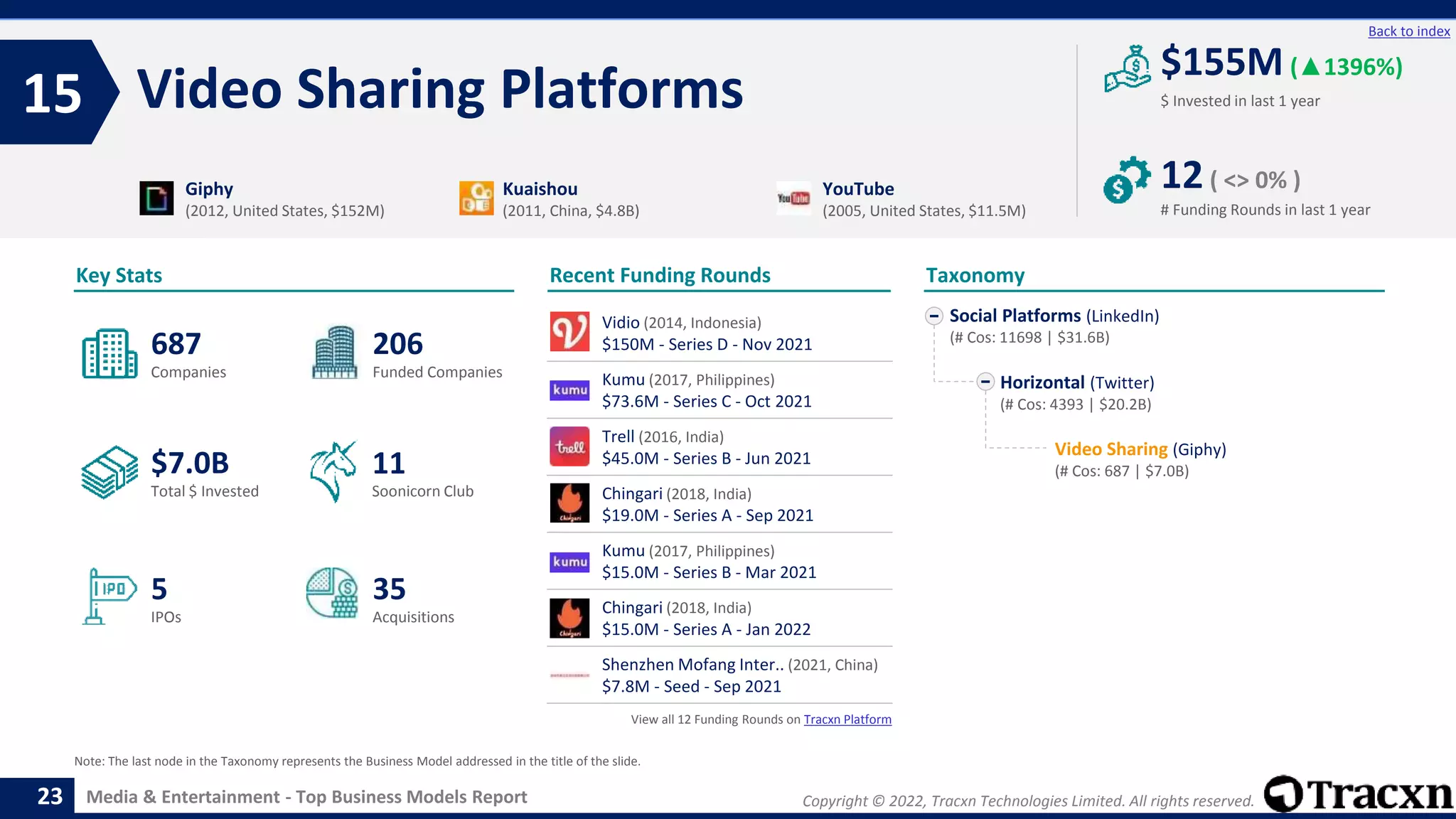Open the Giphy company name
Screen dimensions: 1456x819
pyautogui.click(x=209, y=189)
